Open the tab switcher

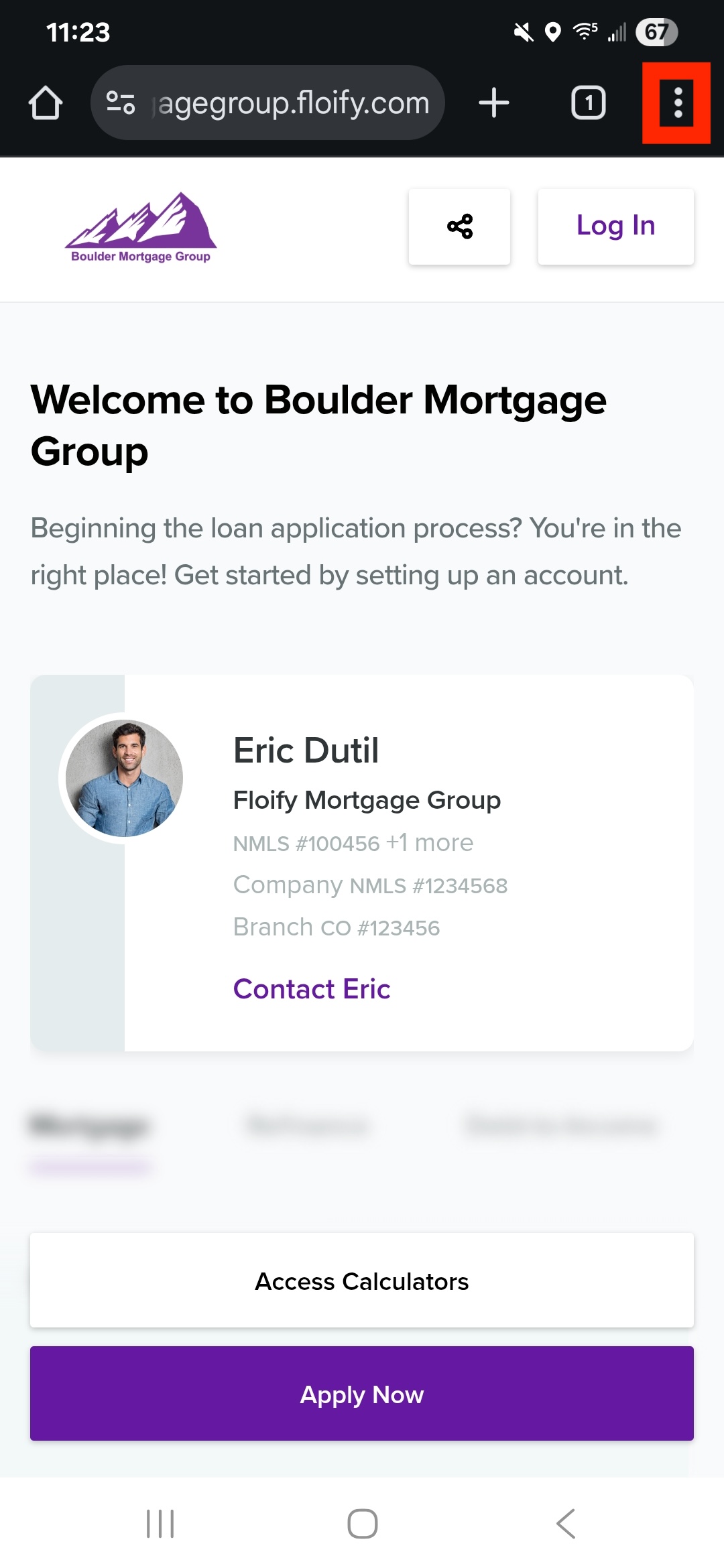pyautogui.click(x=588, y=103)
